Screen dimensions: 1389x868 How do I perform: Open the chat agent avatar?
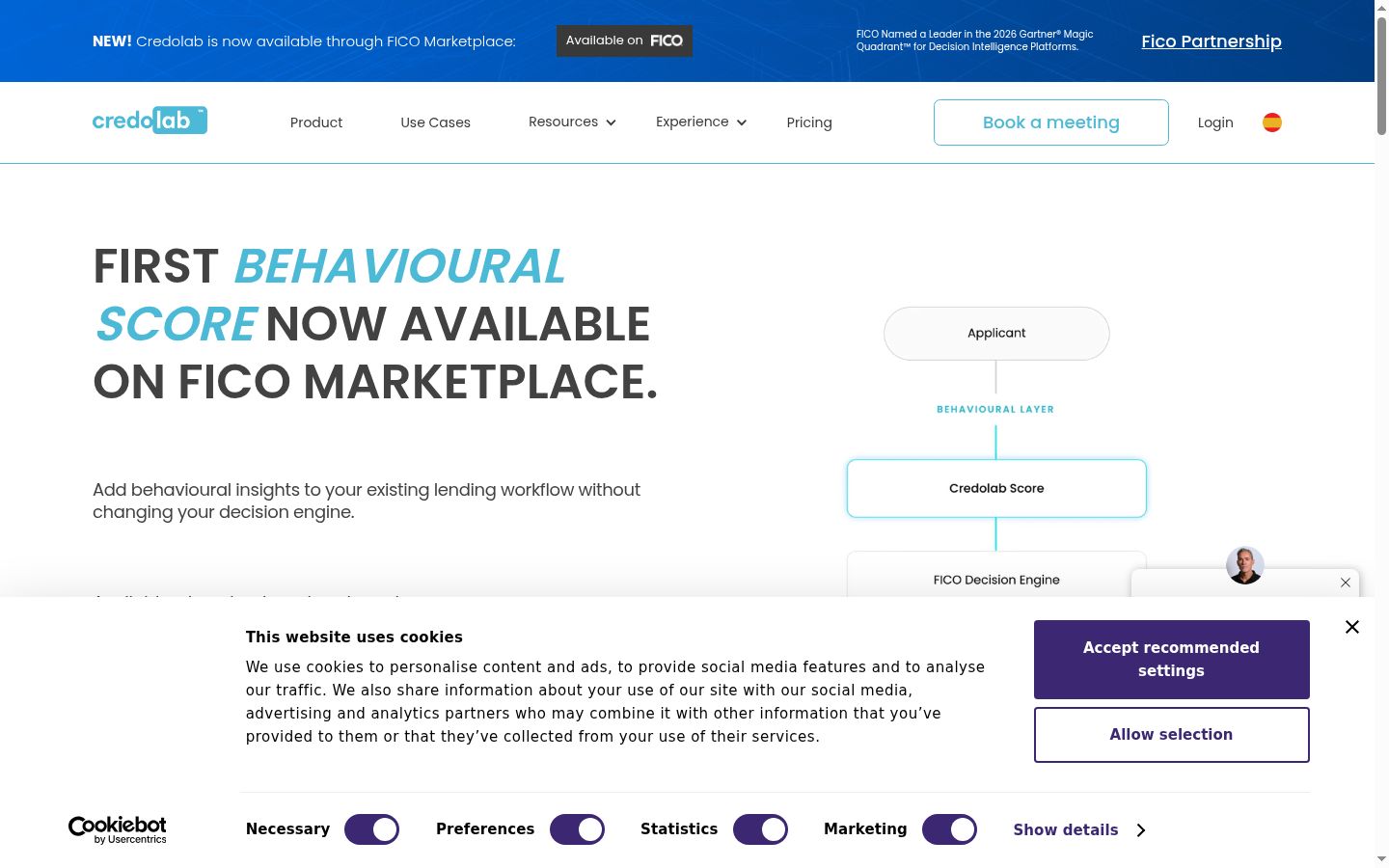[x=1245, y=565]
